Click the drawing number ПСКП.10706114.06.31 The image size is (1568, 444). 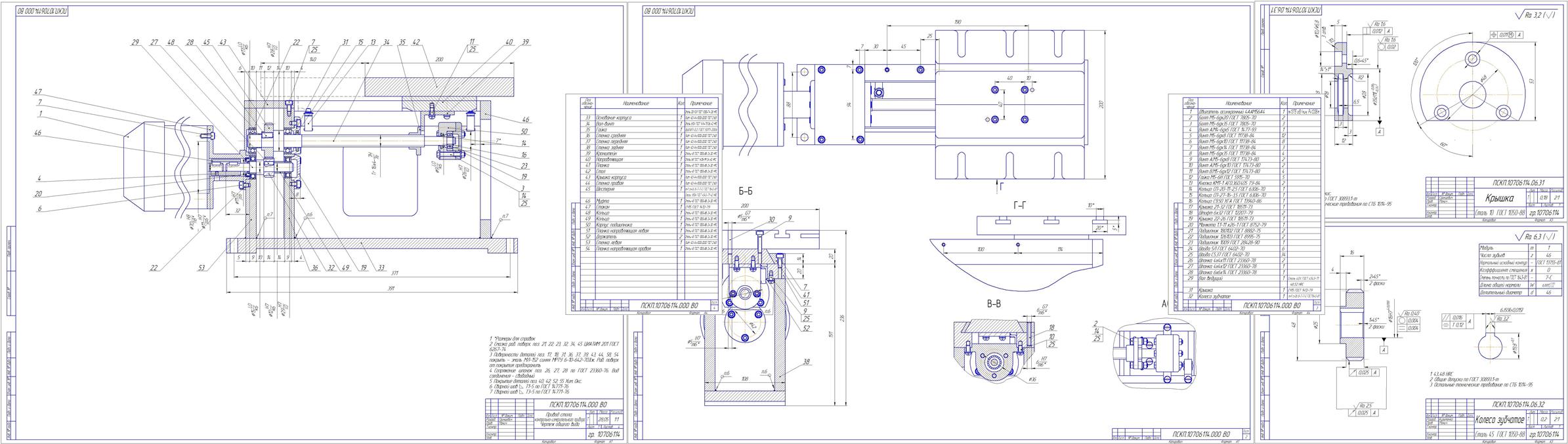click(x=1518, y=182)
